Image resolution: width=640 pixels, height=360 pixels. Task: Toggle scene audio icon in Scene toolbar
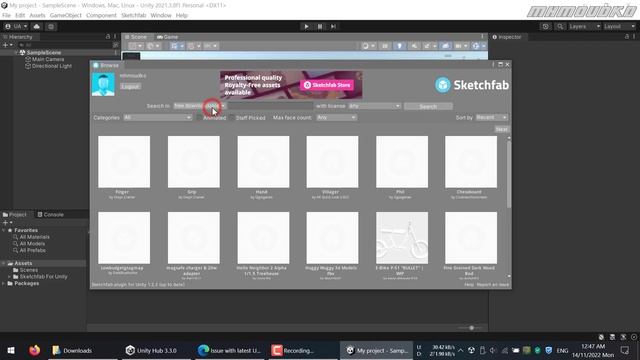click(414, 46)
